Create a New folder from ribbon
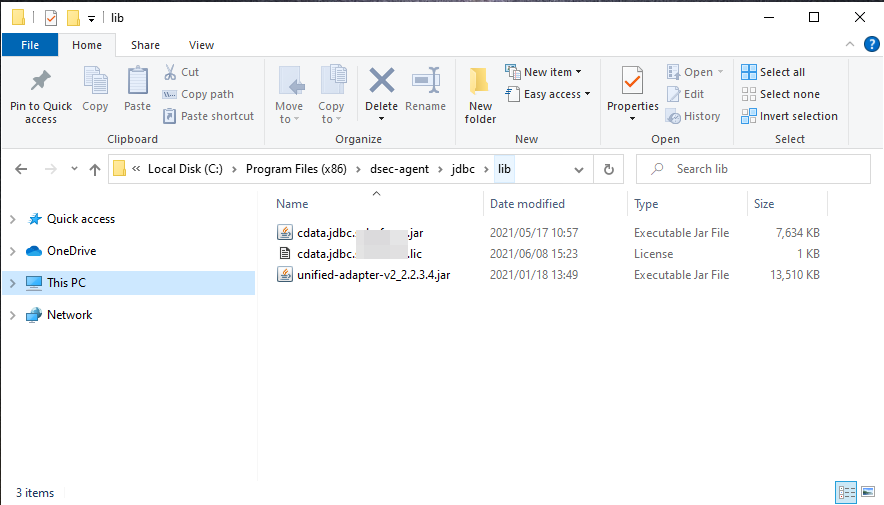The height and width of the screenshot is (505, 884). [x=480, y=95]
